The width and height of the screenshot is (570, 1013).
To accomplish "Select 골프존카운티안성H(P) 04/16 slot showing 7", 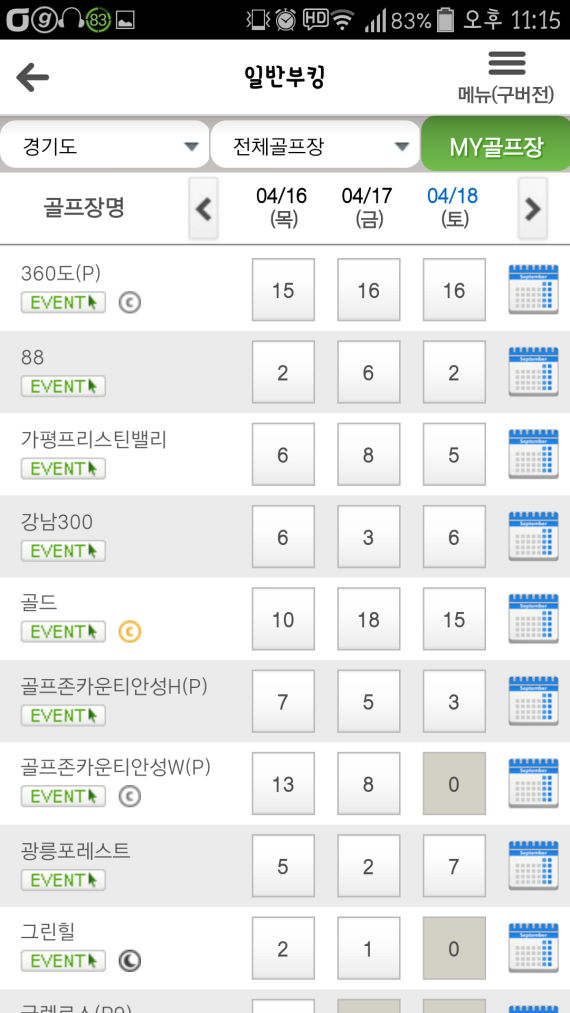I will (283, 702).
